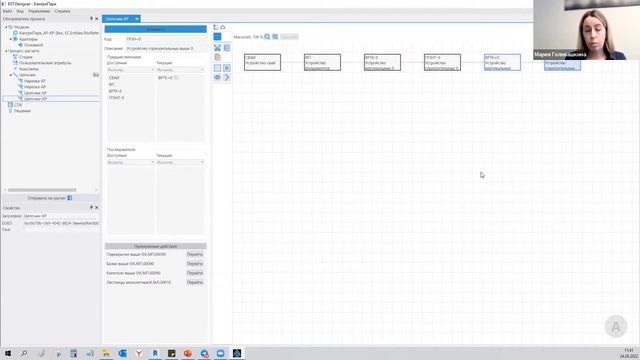Click Перейти for Перекрытия action row

click(195, 254)
